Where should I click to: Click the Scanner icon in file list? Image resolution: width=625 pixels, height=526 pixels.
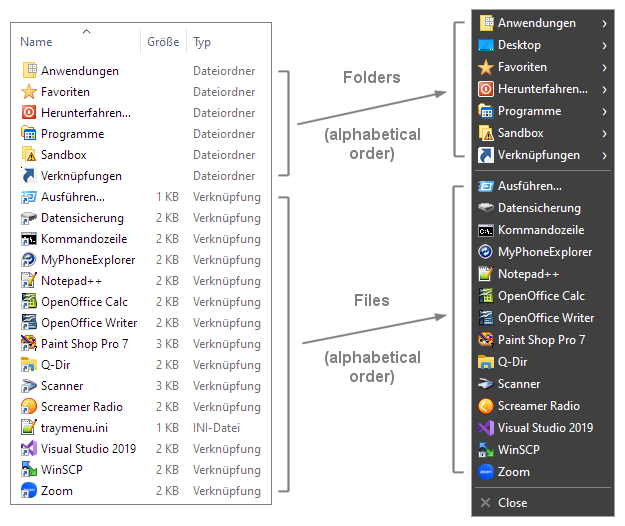click(29, 386)
